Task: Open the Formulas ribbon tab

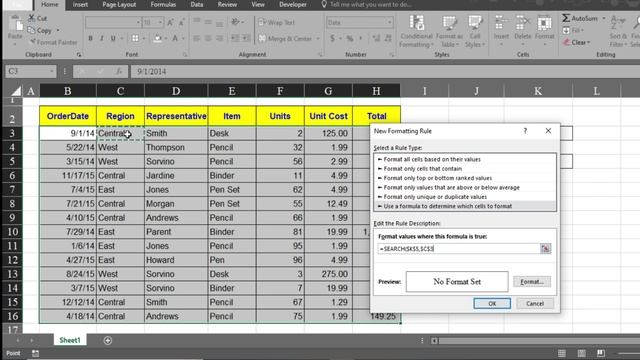Action: 163,4
